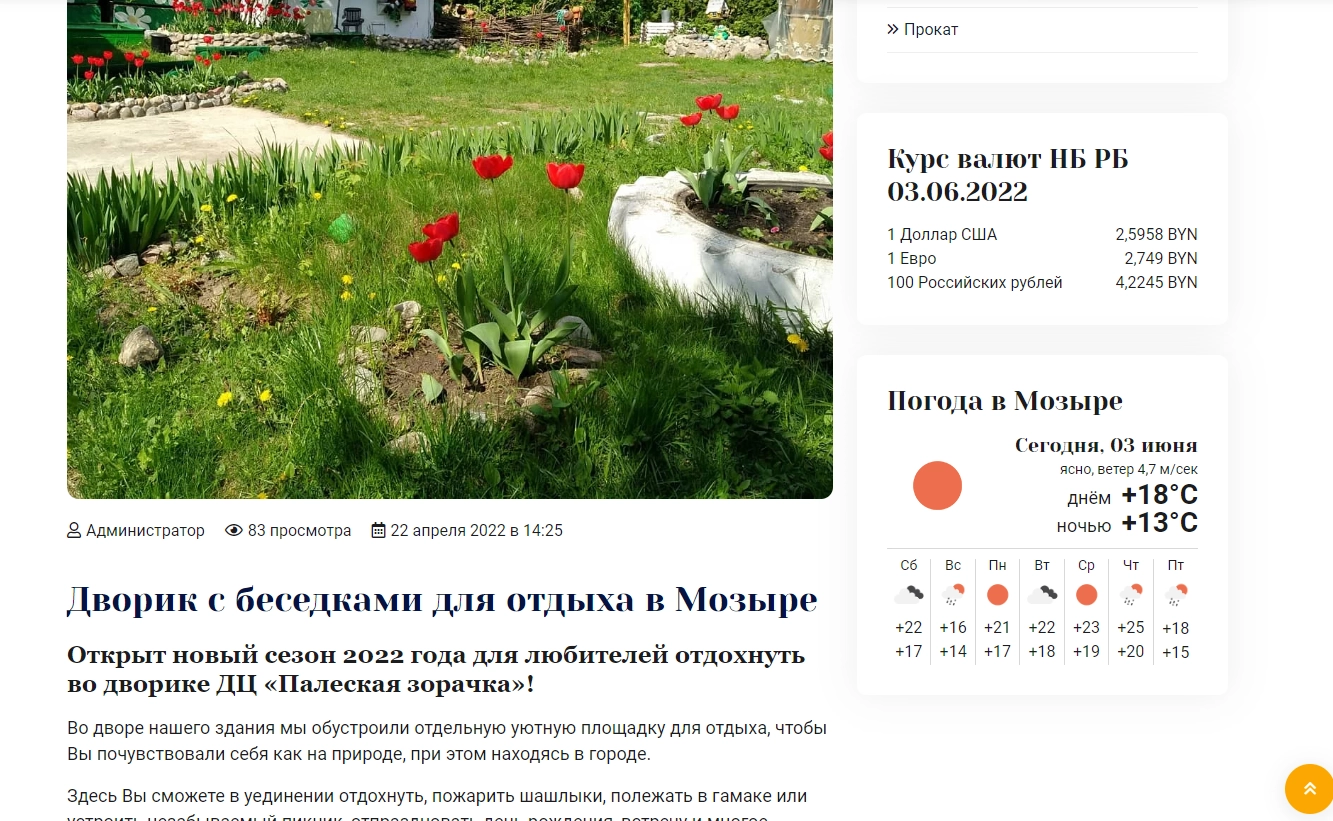Image resolution: width=1333 pixels, height=821 pixels.
Task: Select the 1 Доллар США rate row
Action: [1042, 235]
